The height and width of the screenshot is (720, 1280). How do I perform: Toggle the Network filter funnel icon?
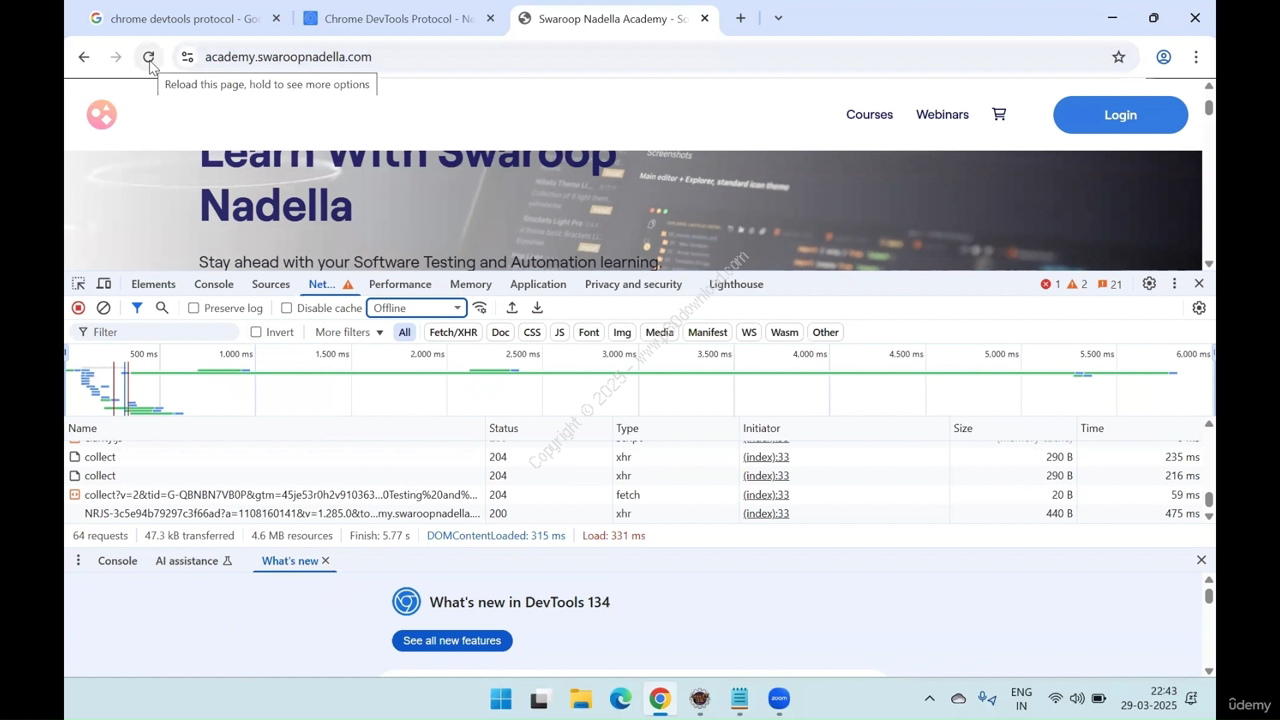(137, 308)
